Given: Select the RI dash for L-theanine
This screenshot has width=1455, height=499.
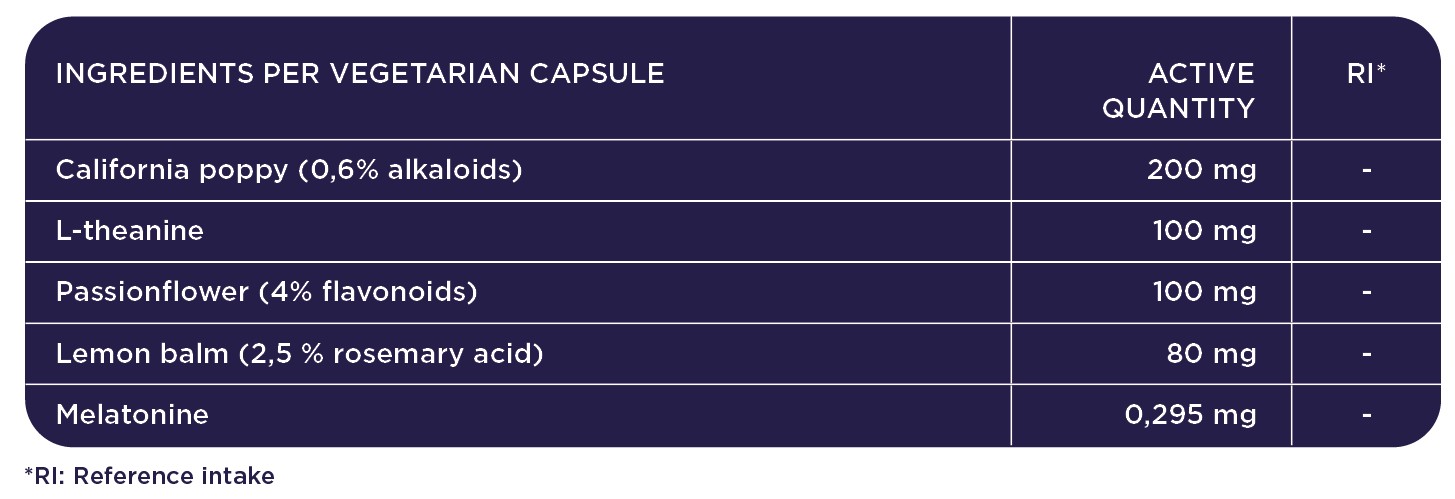Looking at the screenshot, I should (1366, 231).
